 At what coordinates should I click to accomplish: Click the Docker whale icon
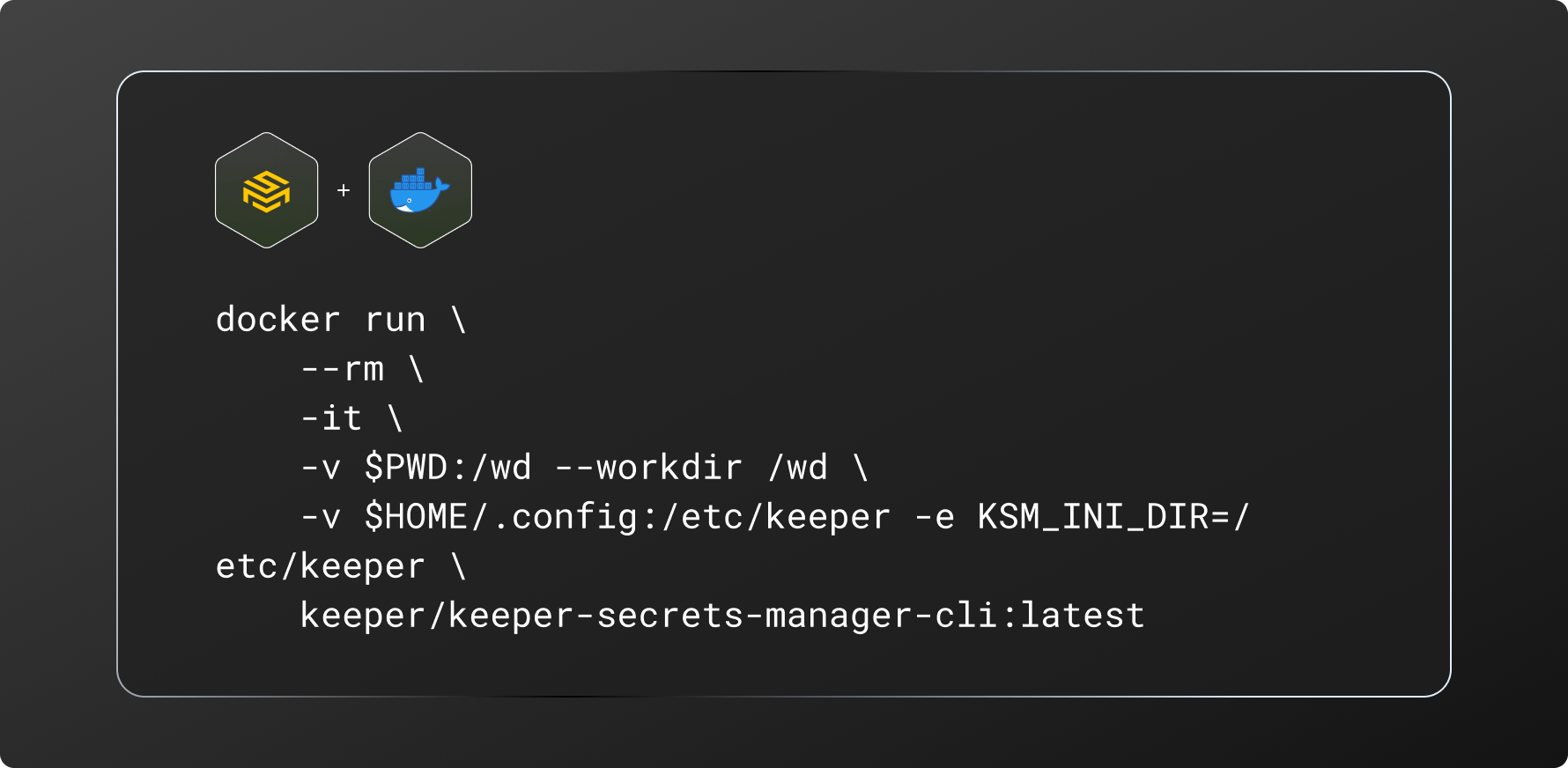pyautogui.click(x=420, y=190)
